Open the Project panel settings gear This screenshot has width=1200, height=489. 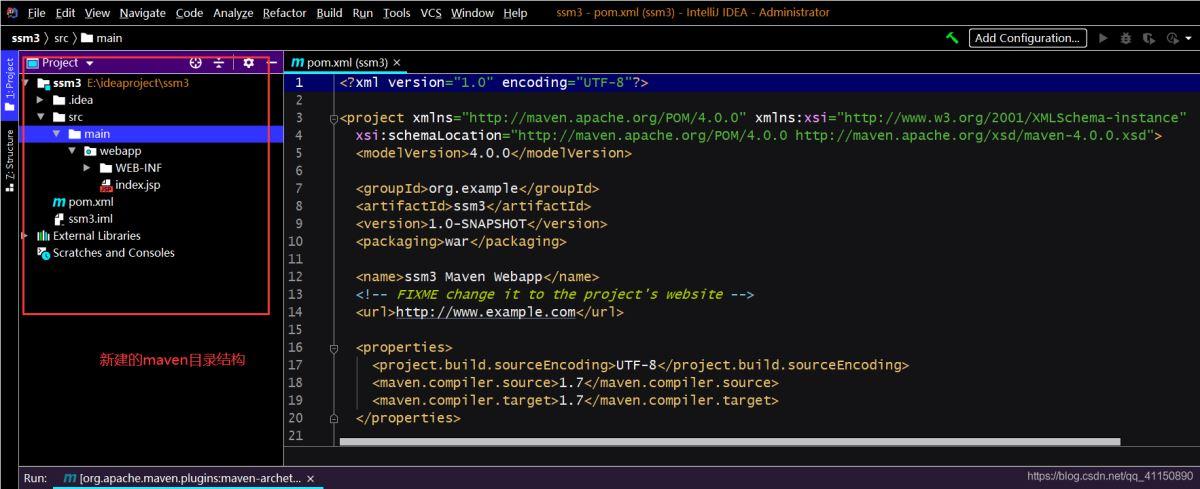tap(248, 63)
